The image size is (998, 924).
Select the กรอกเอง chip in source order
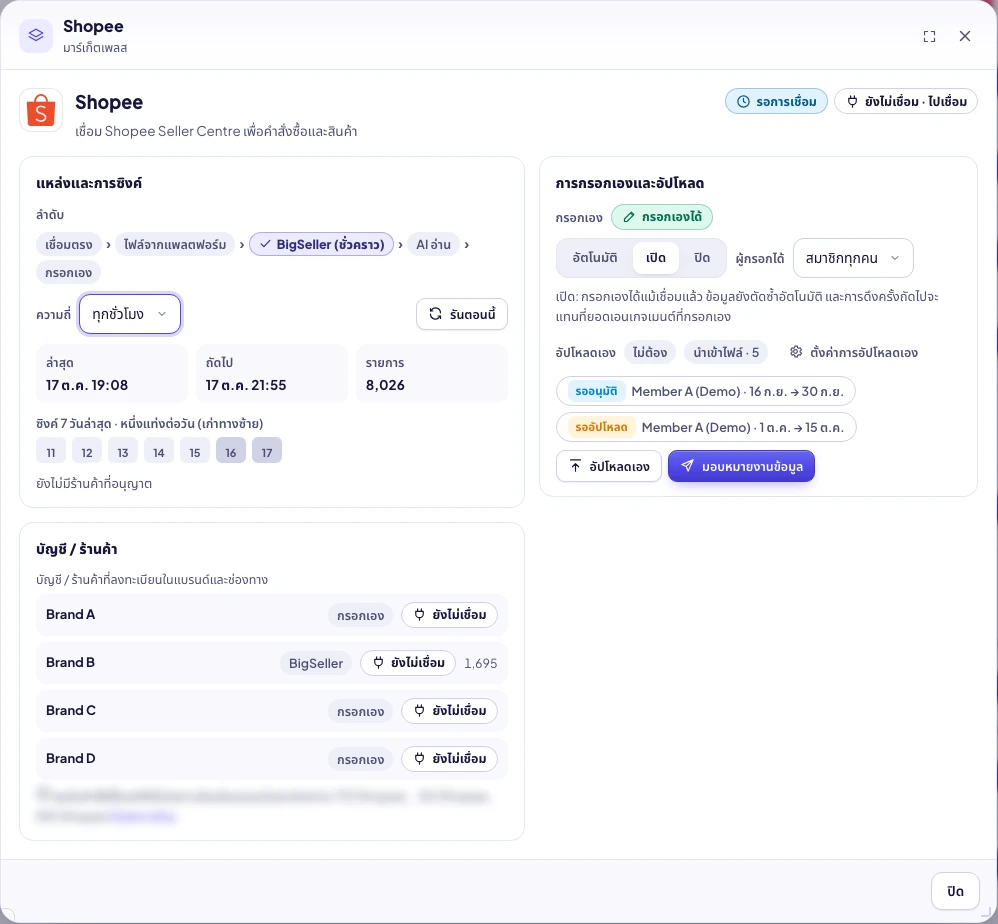point(69,272)
